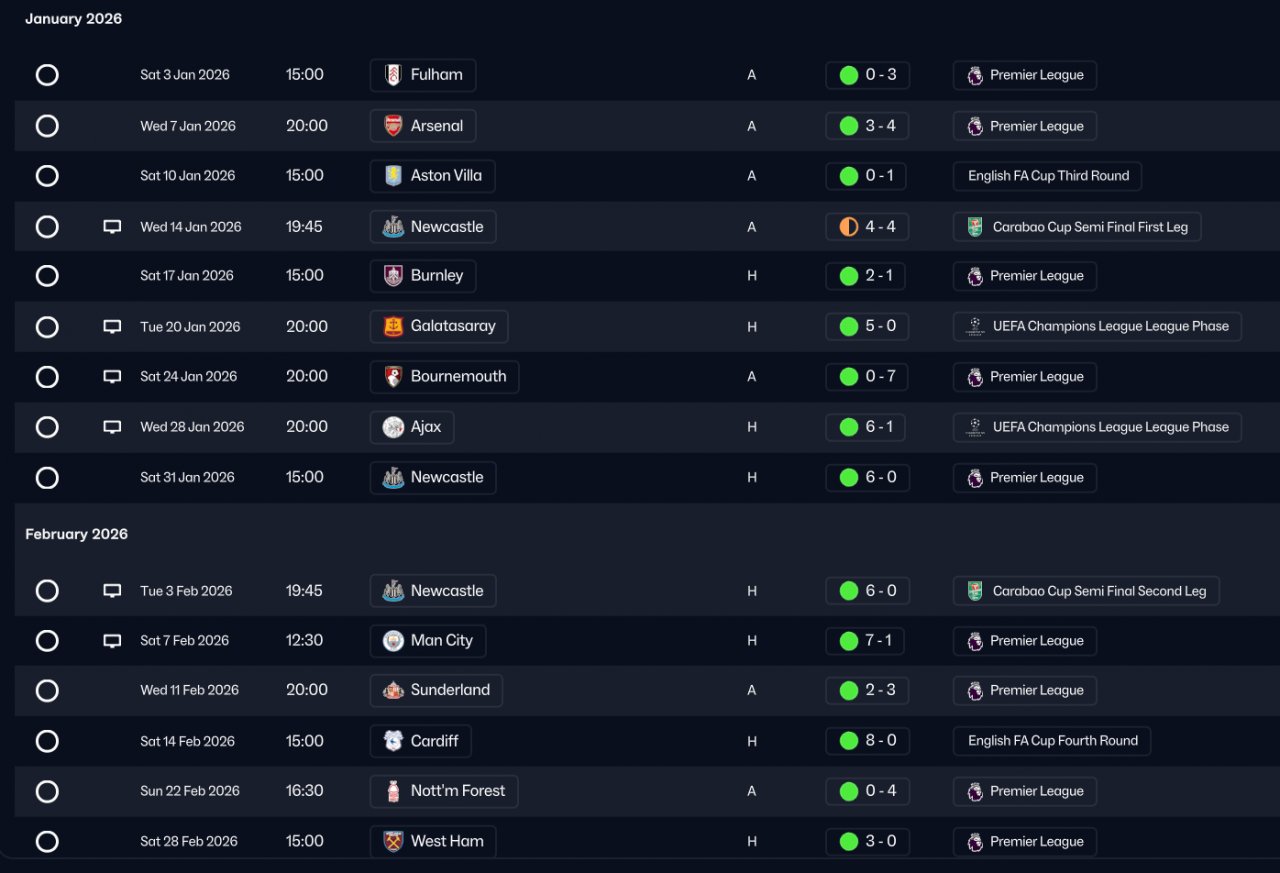Viewport: 1280px width, 873px height.
Task: Click the Ajax club badge
Action: coord(393,427)
